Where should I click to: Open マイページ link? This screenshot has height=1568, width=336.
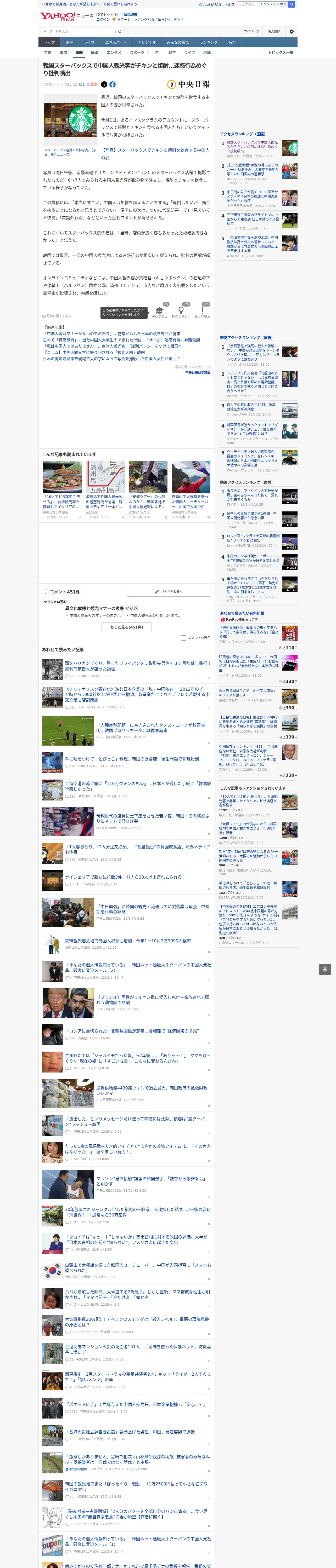coord(252,32)
